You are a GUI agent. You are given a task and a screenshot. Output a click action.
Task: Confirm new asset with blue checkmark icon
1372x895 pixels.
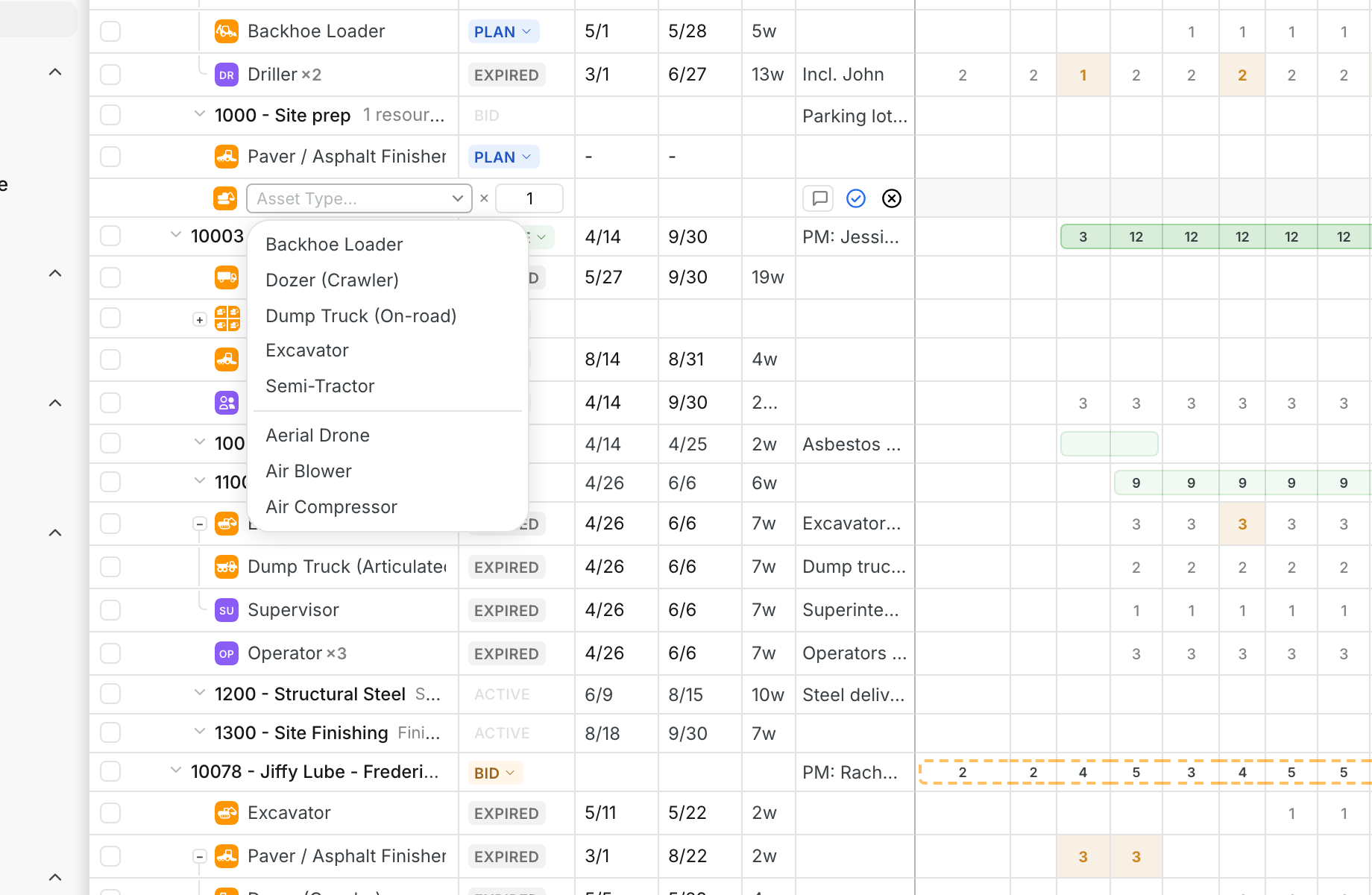point(856,198)
